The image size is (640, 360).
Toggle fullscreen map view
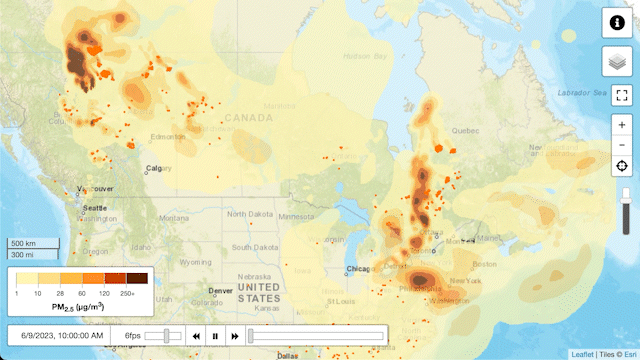[x=622, y=96]
